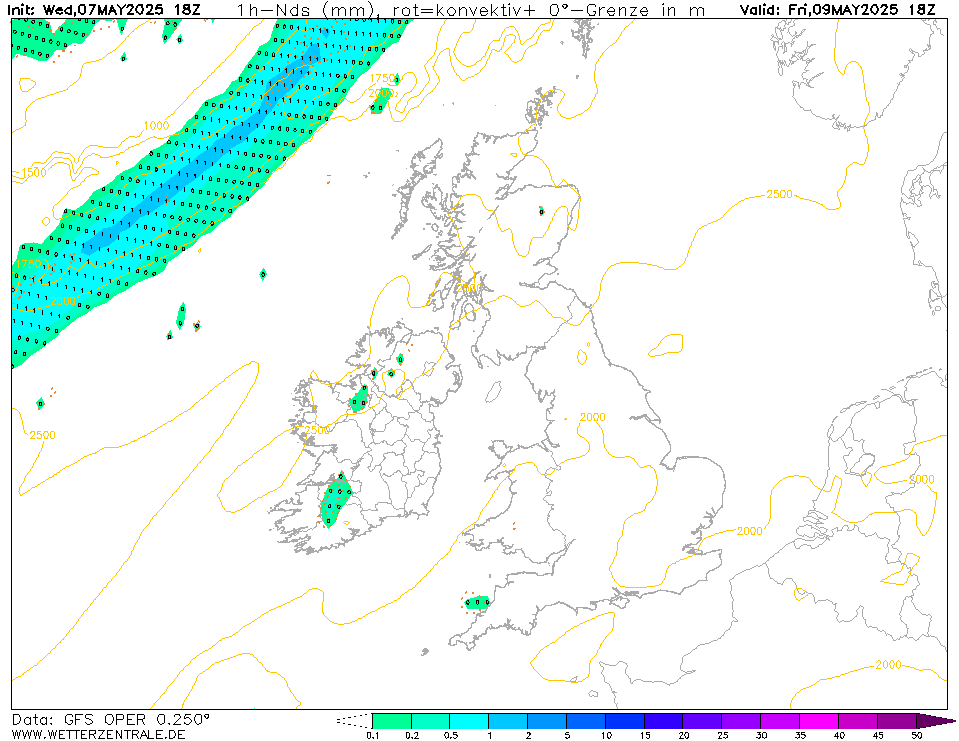Select the 2–5 mm legend swatch

(x=547, y=721)
